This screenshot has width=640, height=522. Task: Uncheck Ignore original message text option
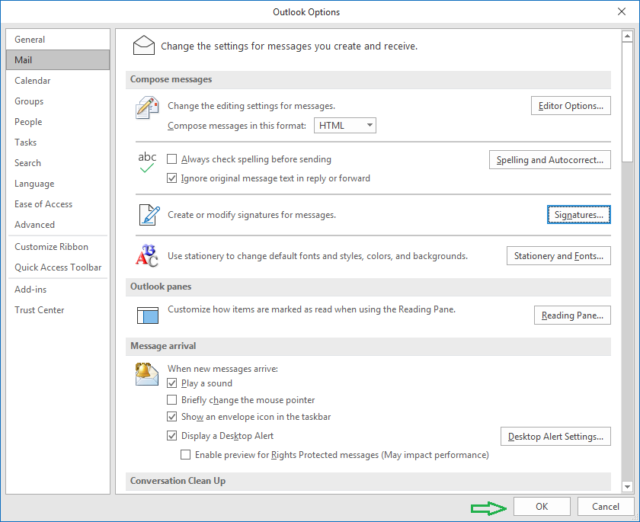click(172, 178)
